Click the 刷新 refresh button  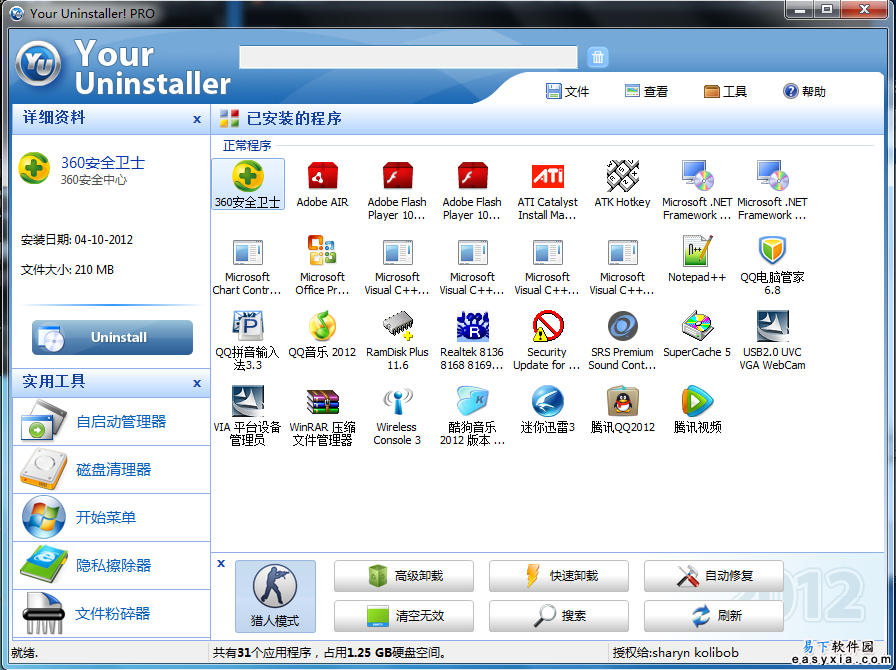[714, 616]
